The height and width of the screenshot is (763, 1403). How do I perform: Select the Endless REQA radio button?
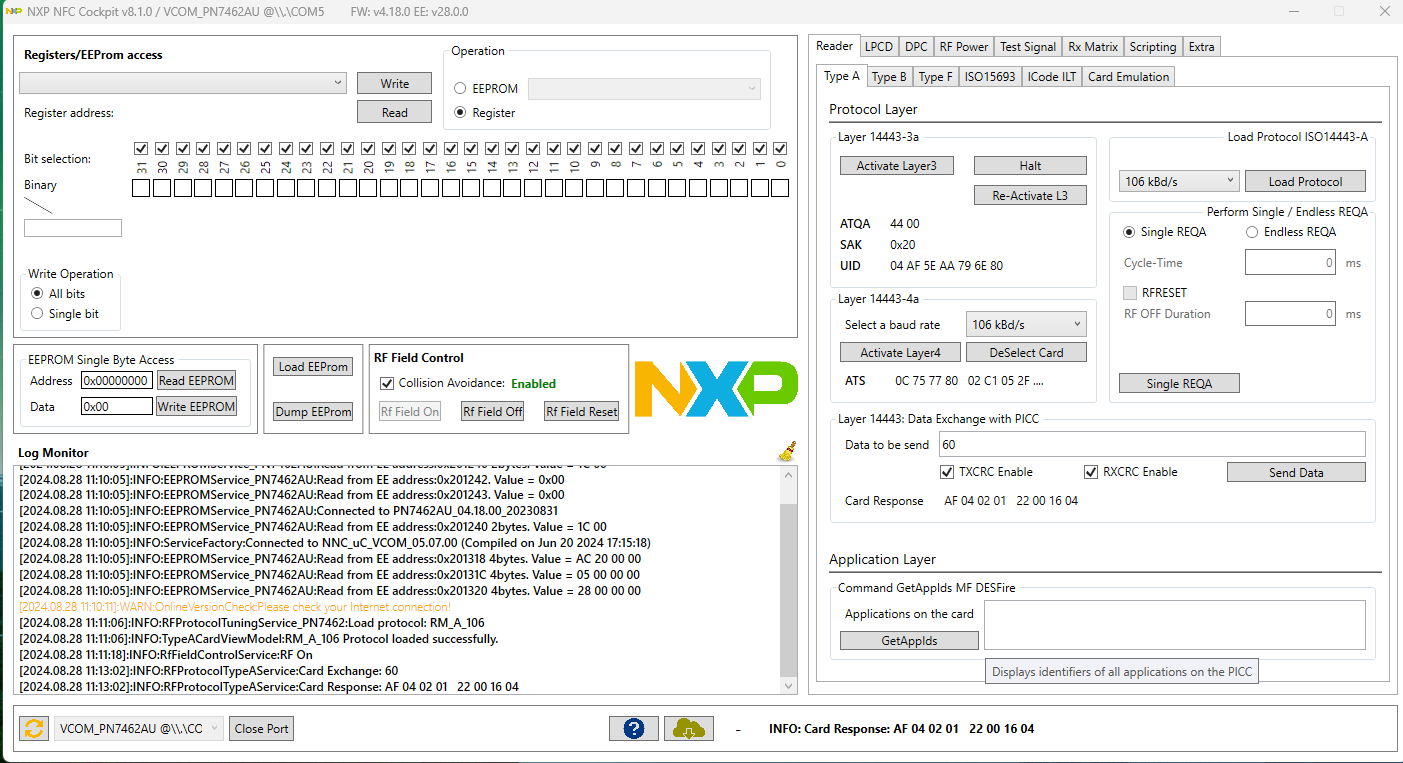(1252, 231)
